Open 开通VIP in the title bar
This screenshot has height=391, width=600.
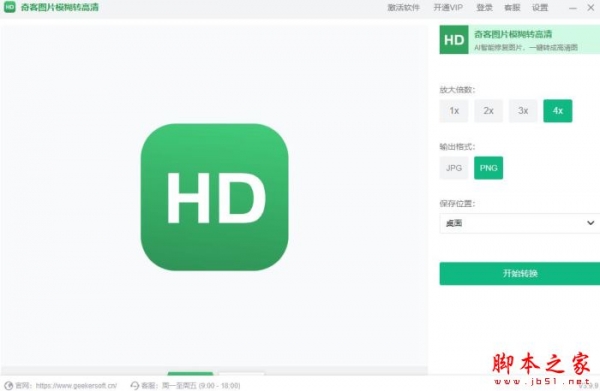pos(448,8)
